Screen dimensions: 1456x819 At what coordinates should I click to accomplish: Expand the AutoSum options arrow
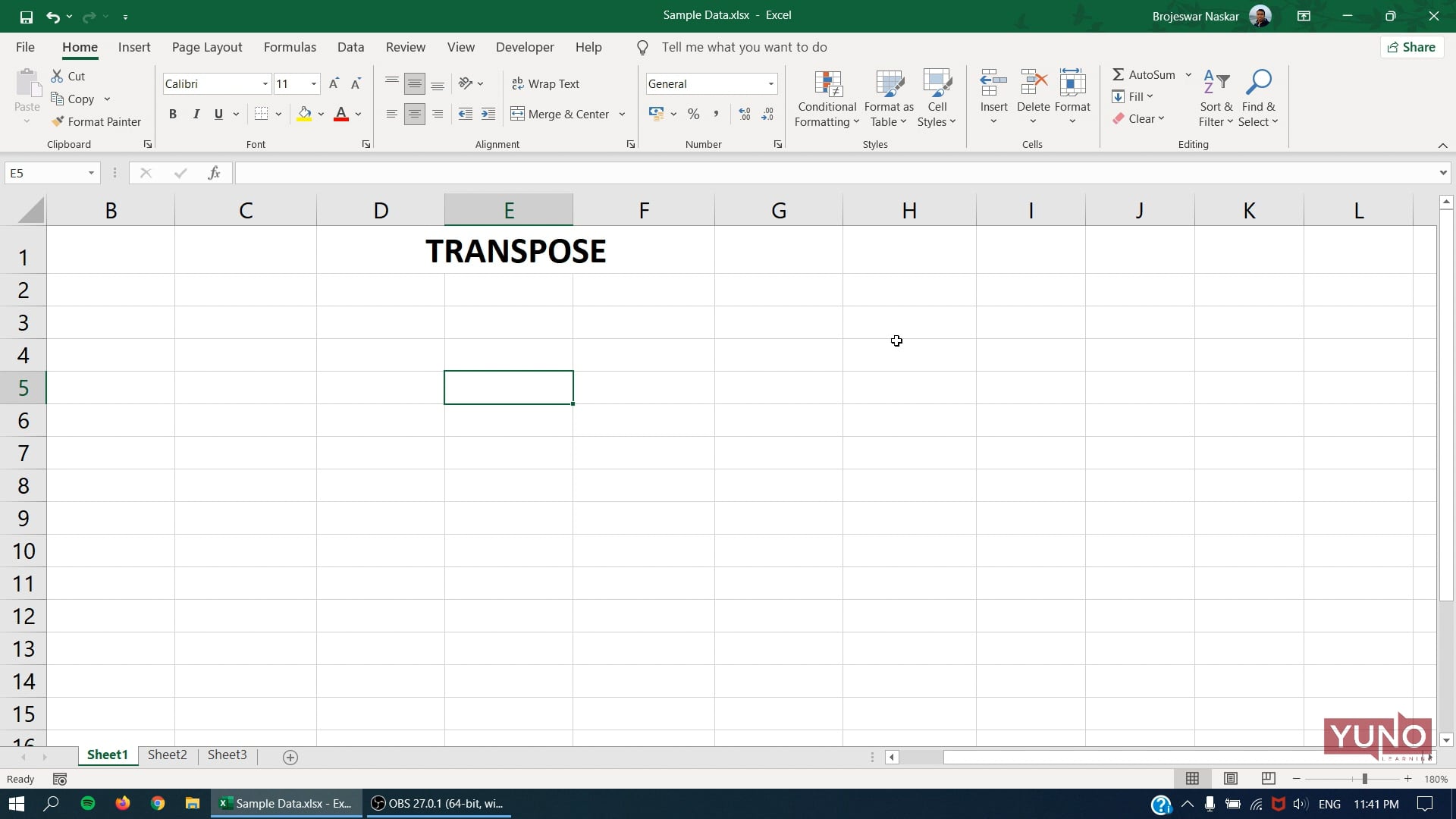(1188, 74)
